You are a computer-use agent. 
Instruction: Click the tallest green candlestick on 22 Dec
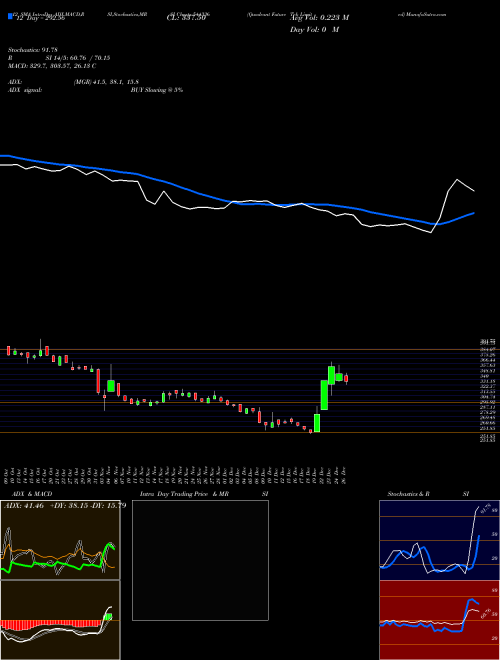point(324,395)
